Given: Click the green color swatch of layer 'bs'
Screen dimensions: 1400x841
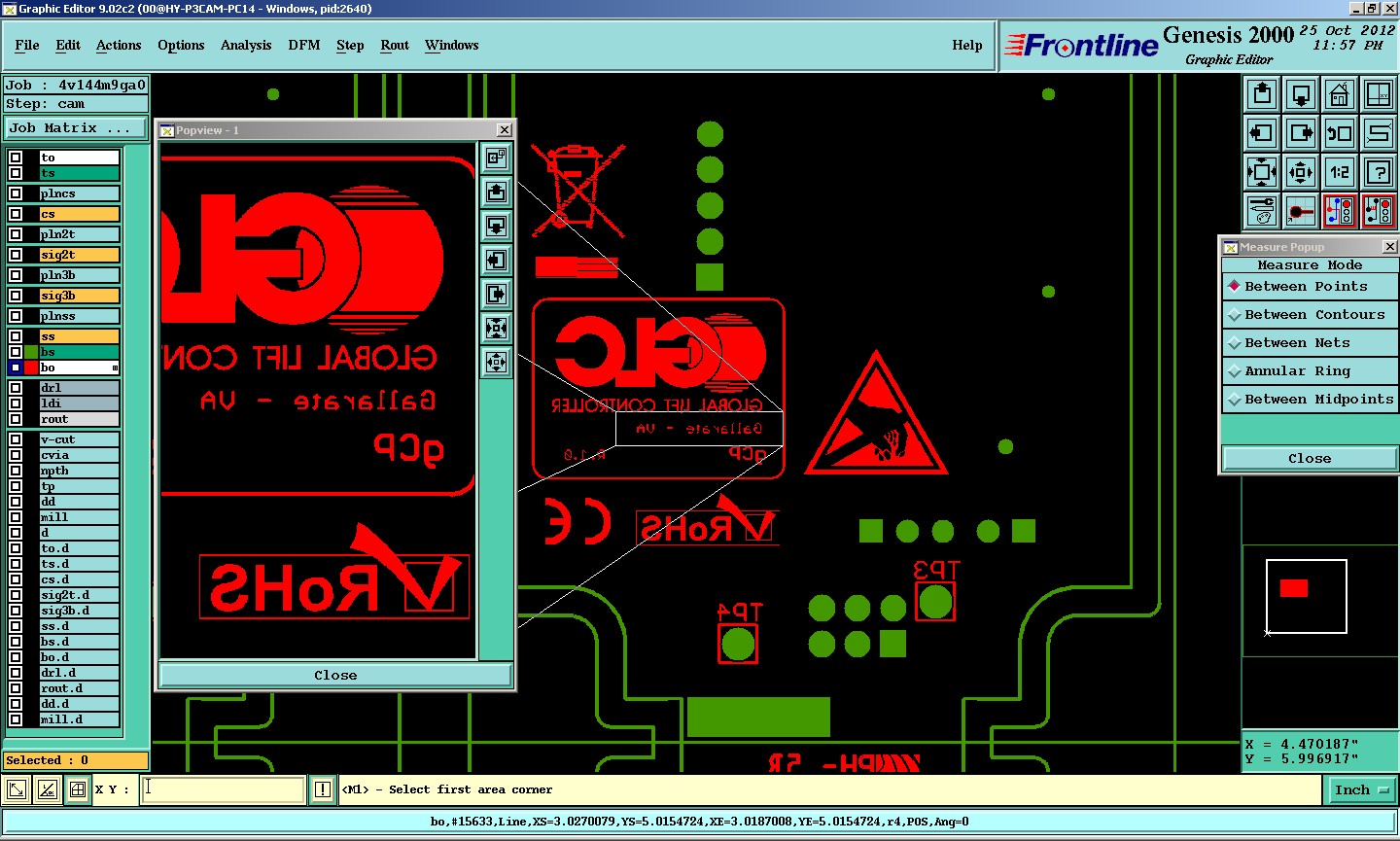Looking at the screenshot, I should coord(31,352).
